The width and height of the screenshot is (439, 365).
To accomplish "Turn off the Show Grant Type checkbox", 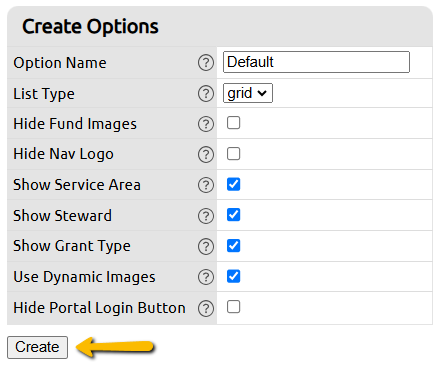I will coord(233,246).
